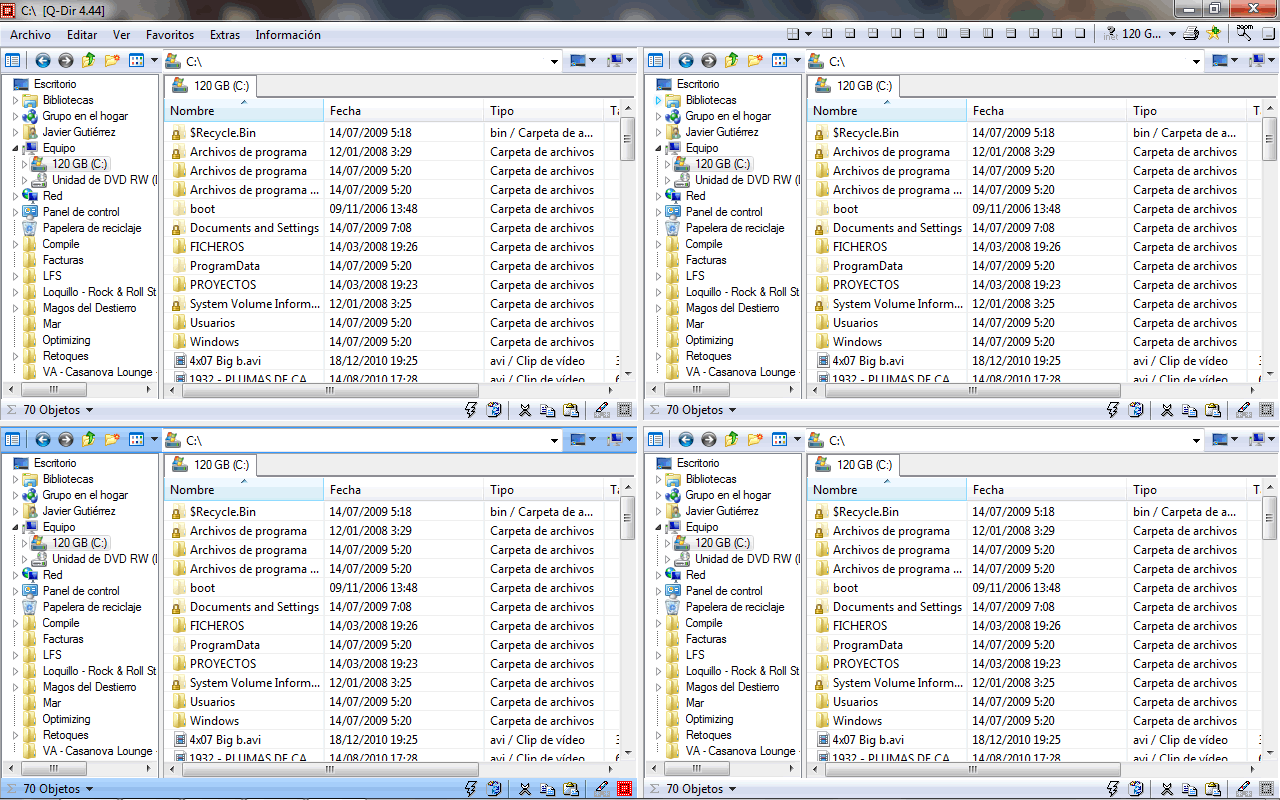This screenshot has height=800, width=1280.
Task: Open the Favoritos menu
Action: [170, 35]
